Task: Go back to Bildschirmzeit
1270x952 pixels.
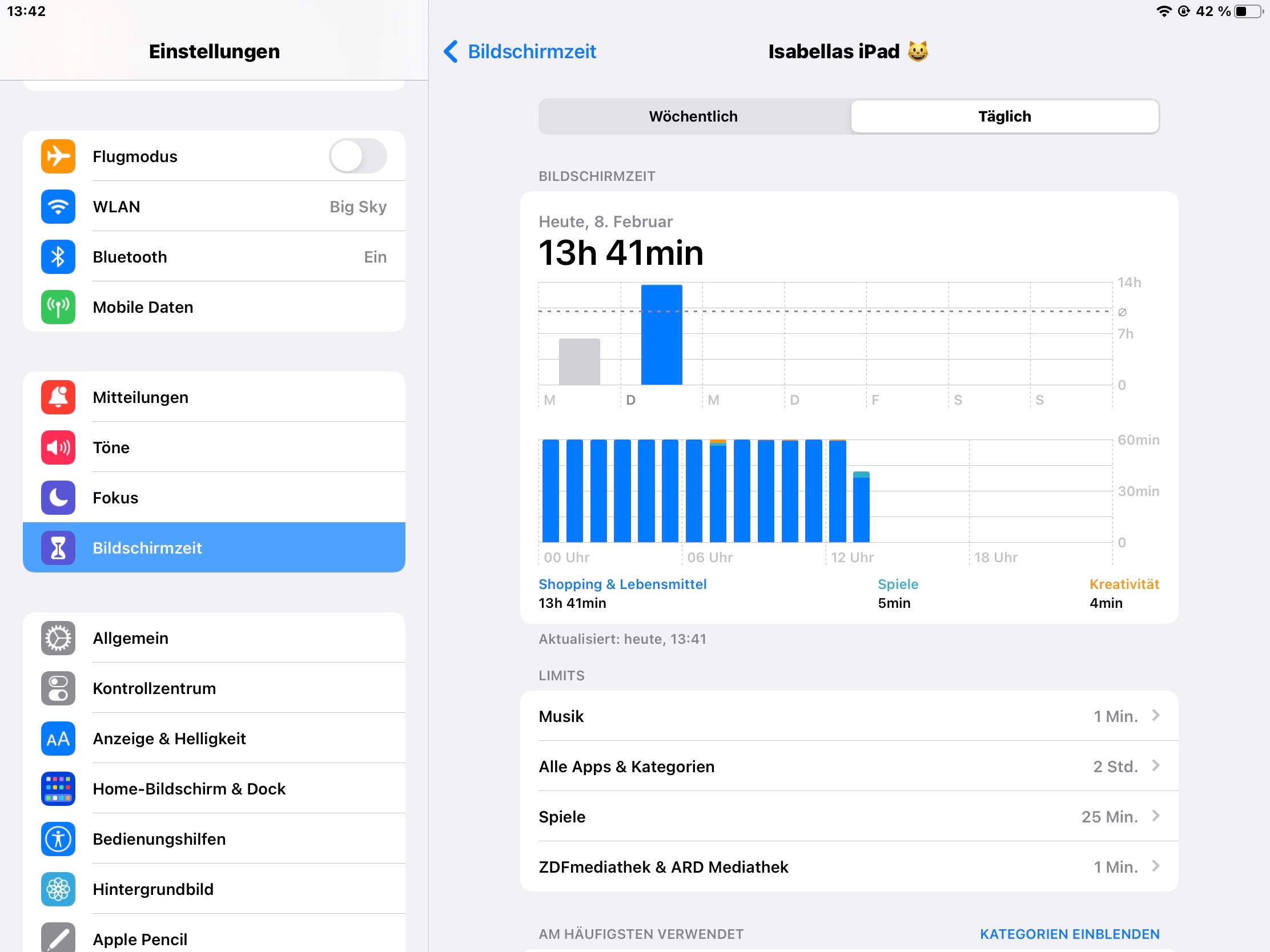Action: pyautogui.click(x=520, y=51)
